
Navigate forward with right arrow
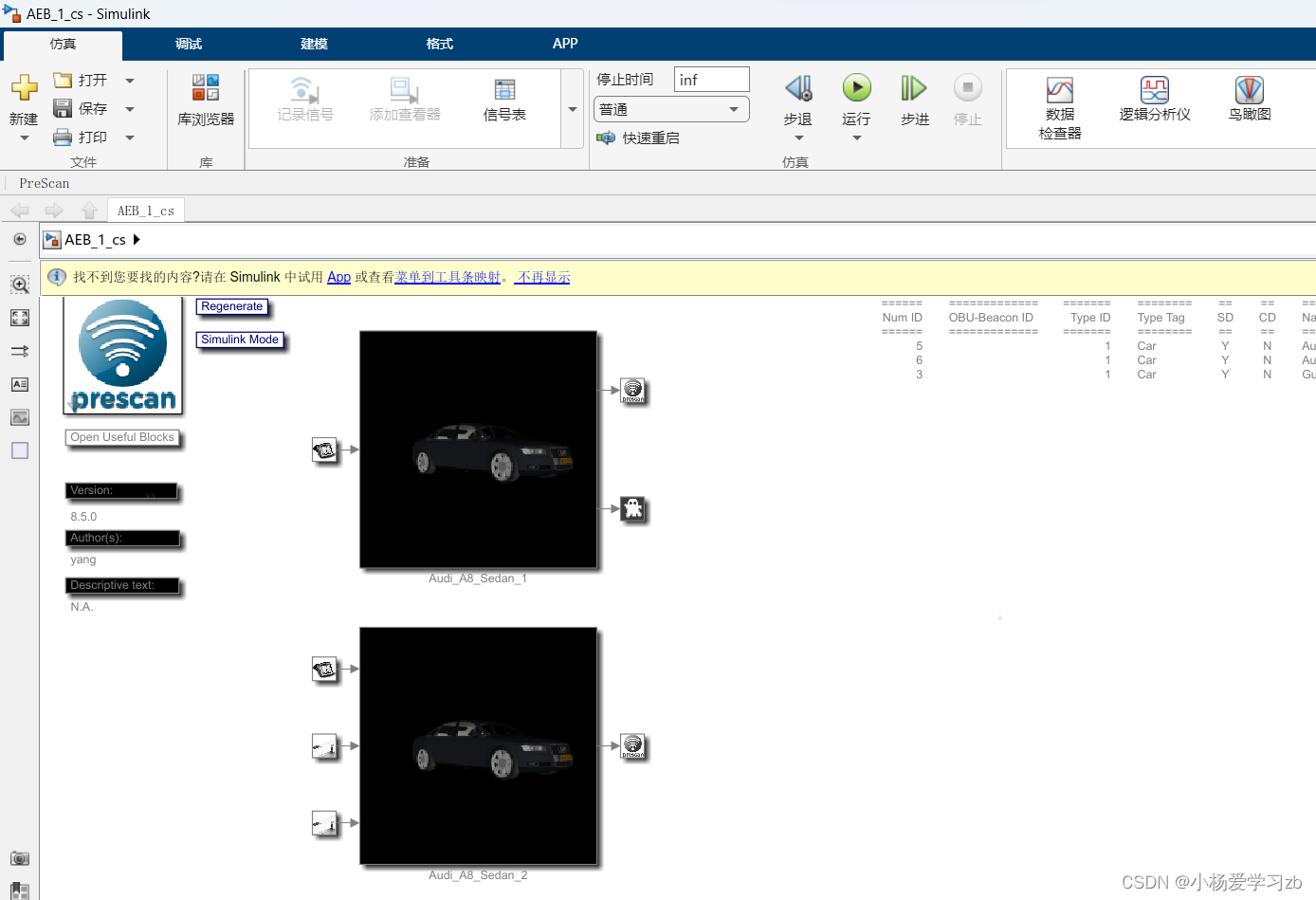click(x=54, y=211)
